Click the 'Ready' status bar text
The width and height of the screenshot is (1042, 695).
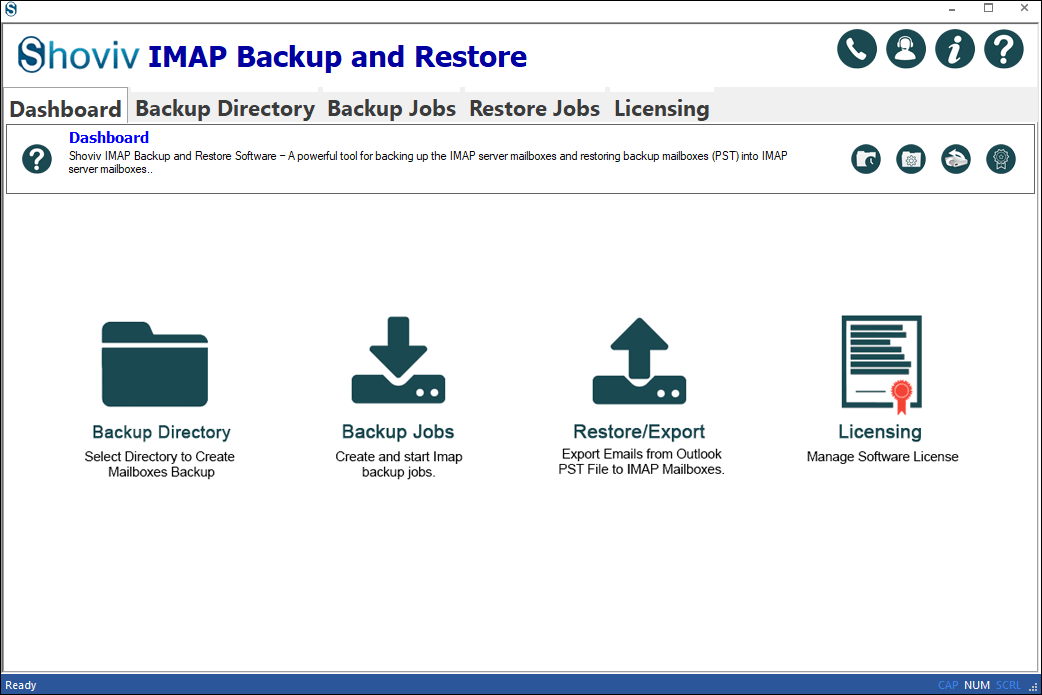tap(21, 685)
